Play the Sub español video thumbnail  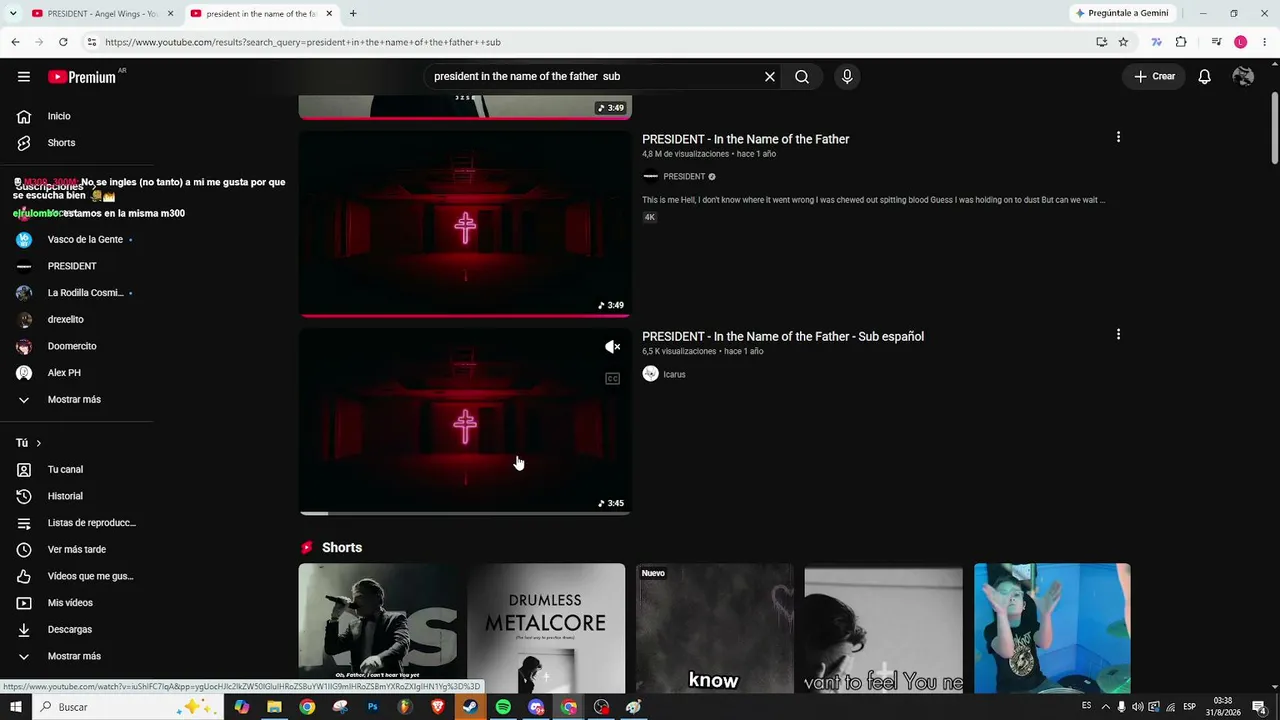(465, 421)
